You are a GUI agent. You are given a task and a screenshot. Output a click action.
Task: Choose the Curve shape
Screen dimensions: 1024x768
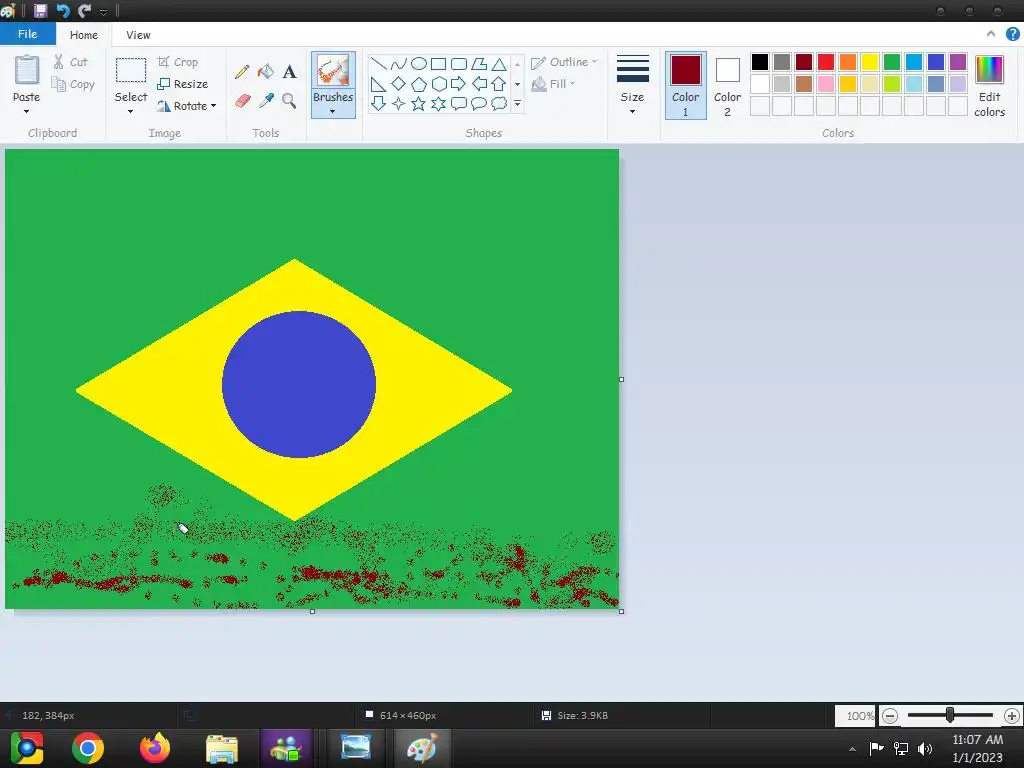(x=398, y=64)
